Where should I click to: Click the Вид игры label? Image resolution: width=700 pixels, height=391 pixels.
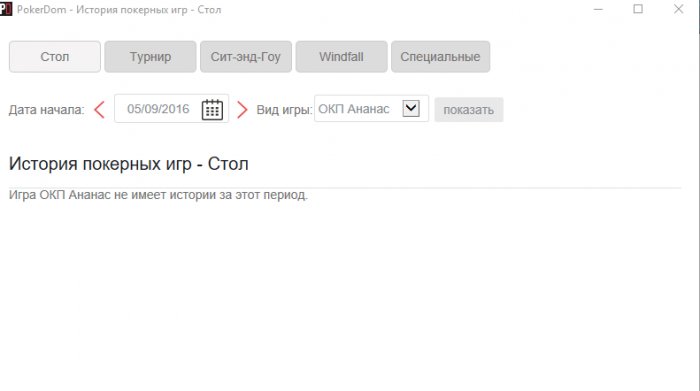pyautogui.click(x=284, y=110)
